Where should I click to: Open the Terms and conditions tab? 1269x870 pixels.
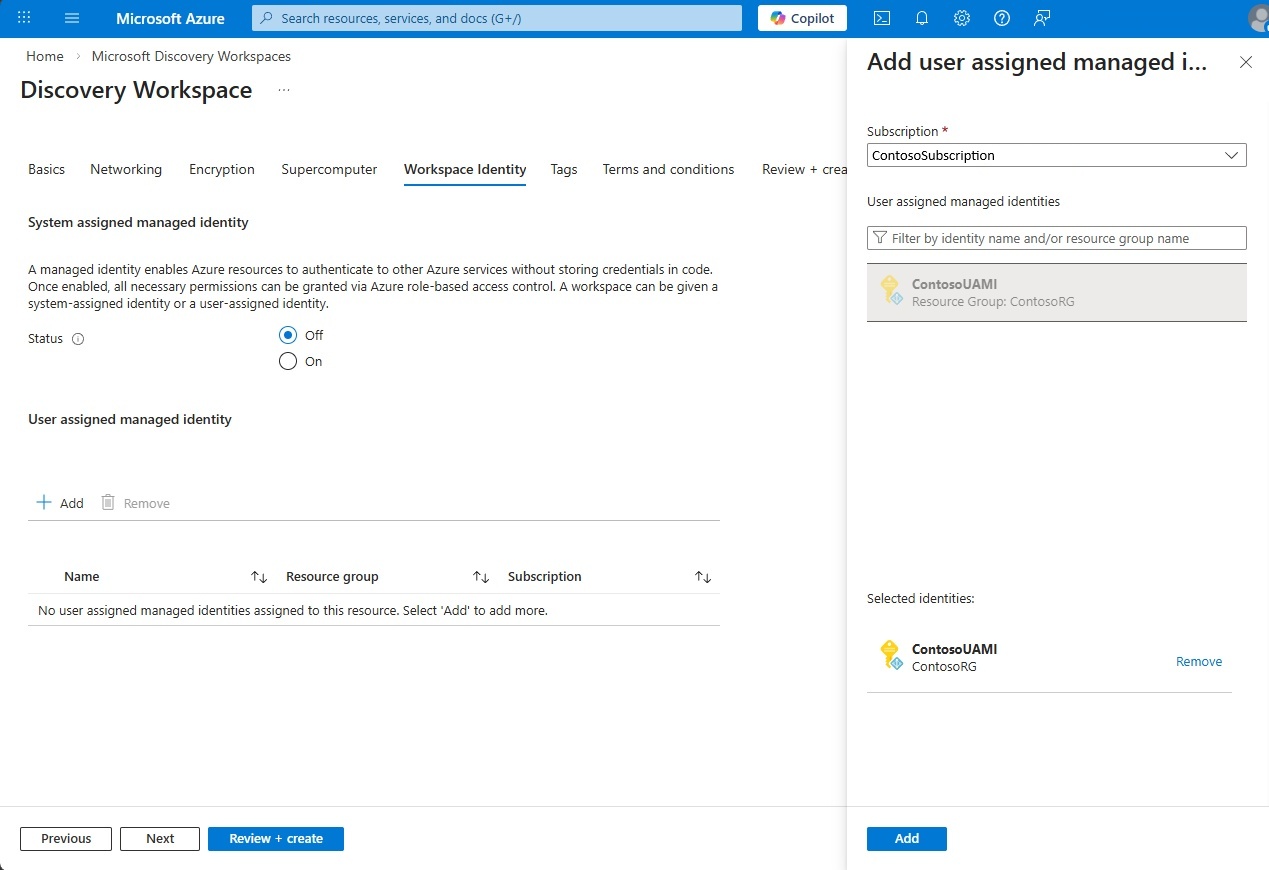(668, 169)
